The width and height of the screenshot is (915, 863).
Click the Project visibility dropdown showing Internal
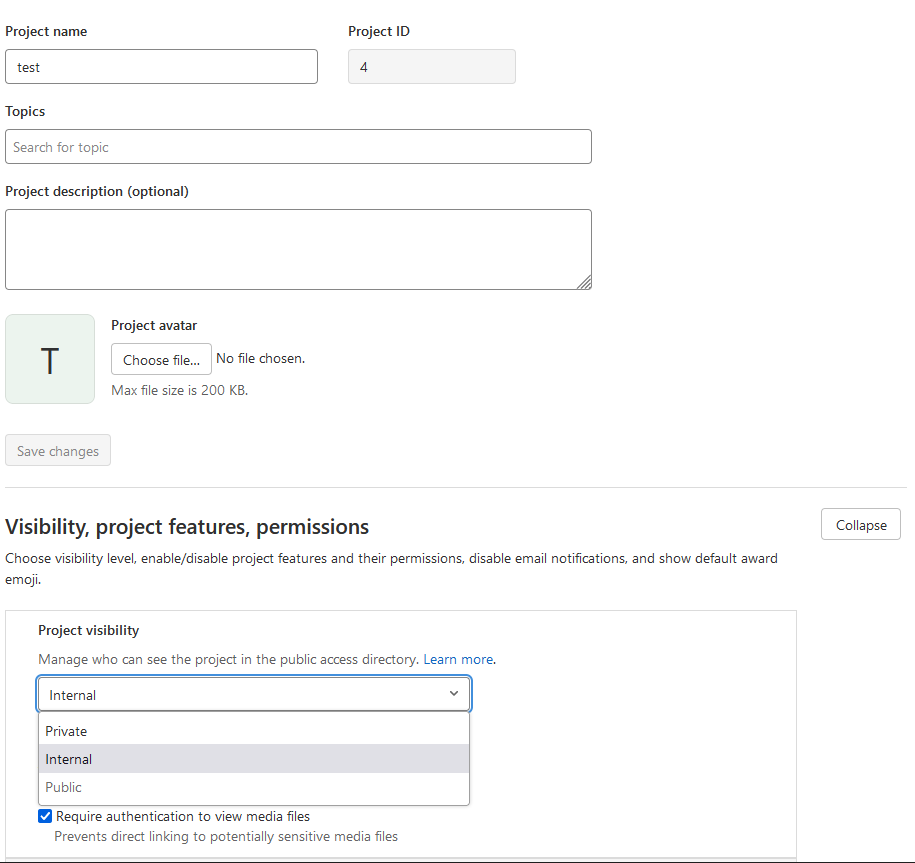254,694
